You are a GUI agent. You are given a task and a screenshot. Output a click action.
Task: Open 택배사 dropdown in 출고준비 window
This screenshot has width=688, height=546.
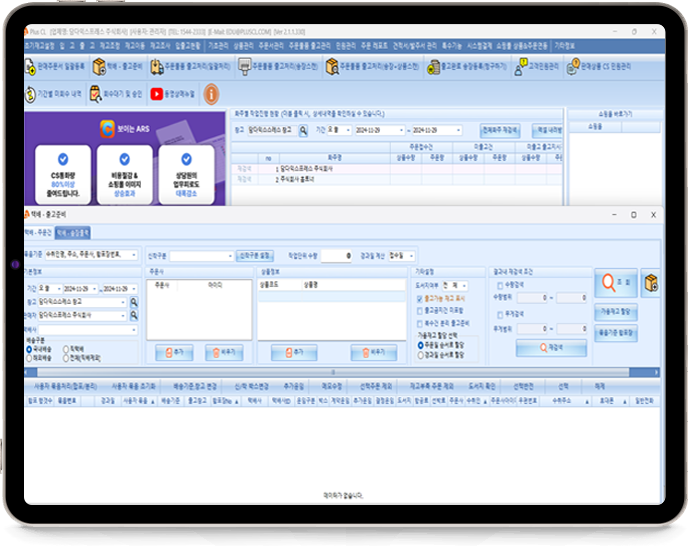coord(134,330)
